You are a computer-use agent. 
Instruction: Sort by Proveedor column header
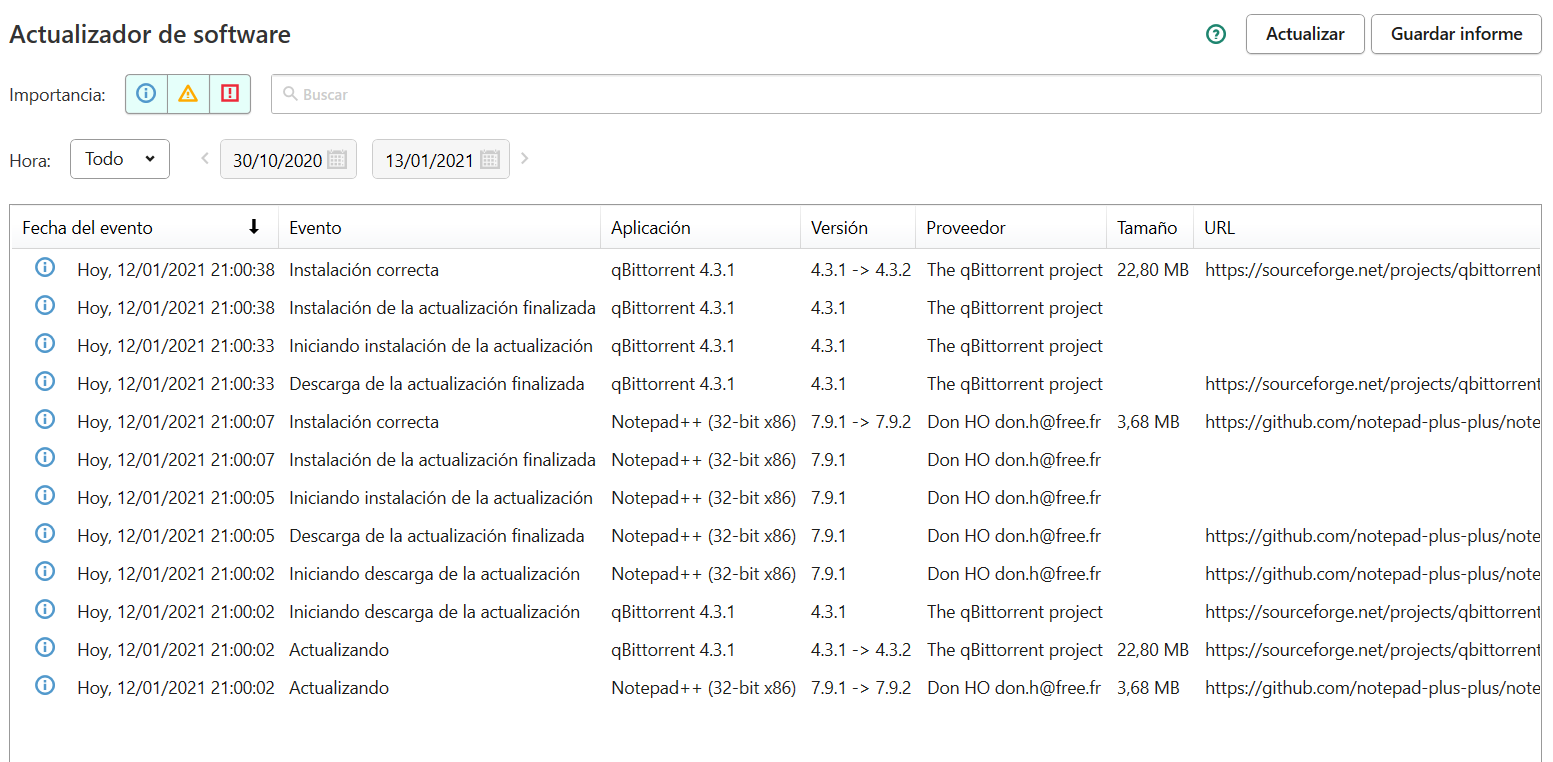point(1011,228)
